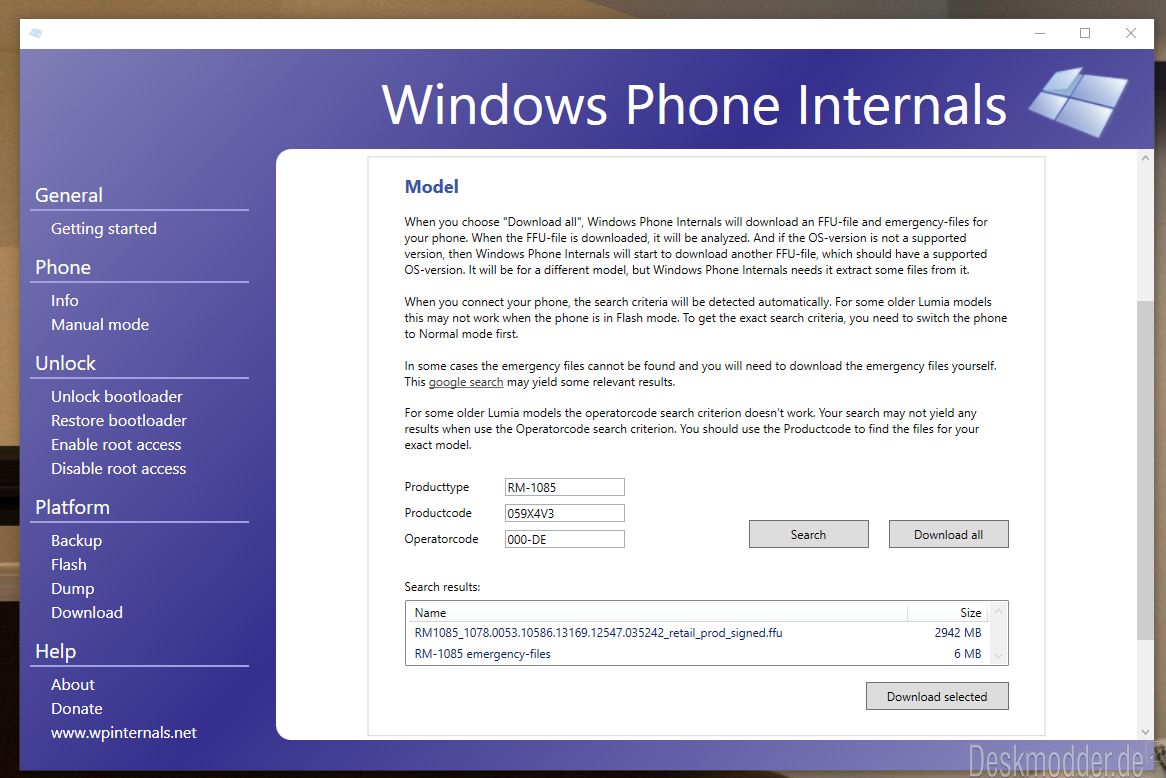The height and width of the screenshot is (778, 1166).
Task: Click the app icon in the title bar
Action: click(x=36, y=33)
